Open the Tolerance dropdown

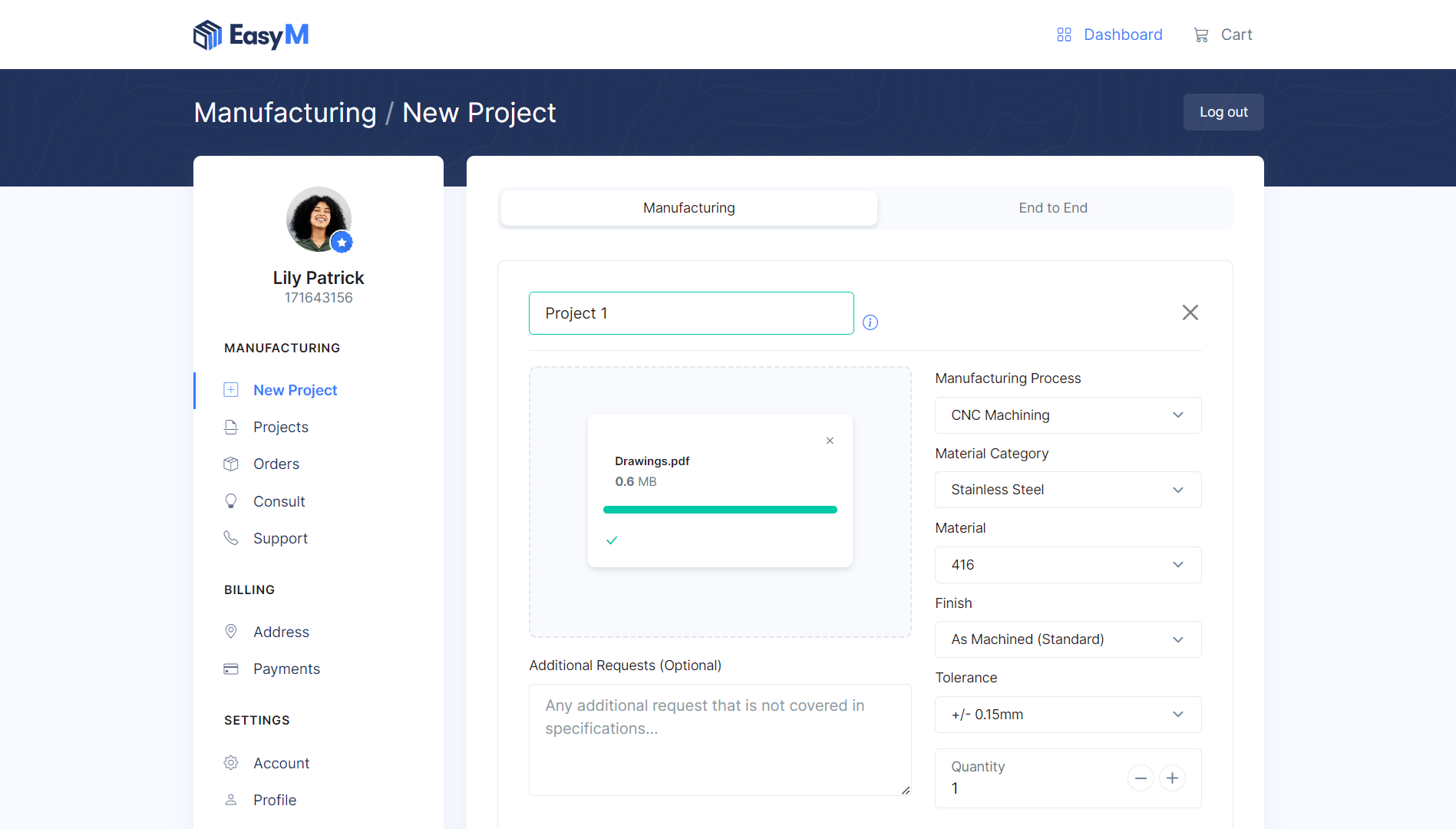pos(1068,715)
